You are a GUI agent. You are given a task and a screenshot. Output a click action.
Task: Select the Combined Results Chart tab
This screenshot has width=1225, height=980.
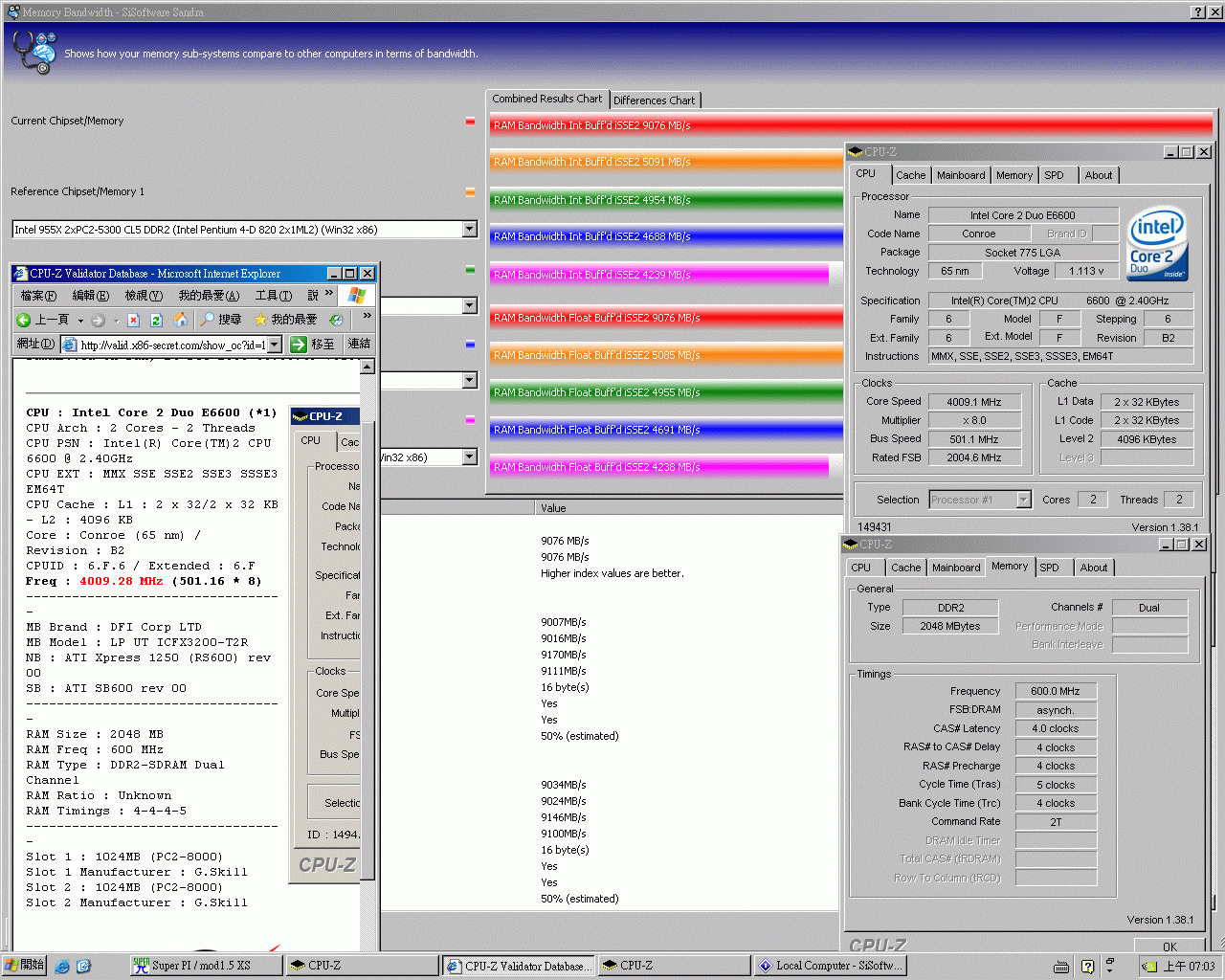(547, 99)
